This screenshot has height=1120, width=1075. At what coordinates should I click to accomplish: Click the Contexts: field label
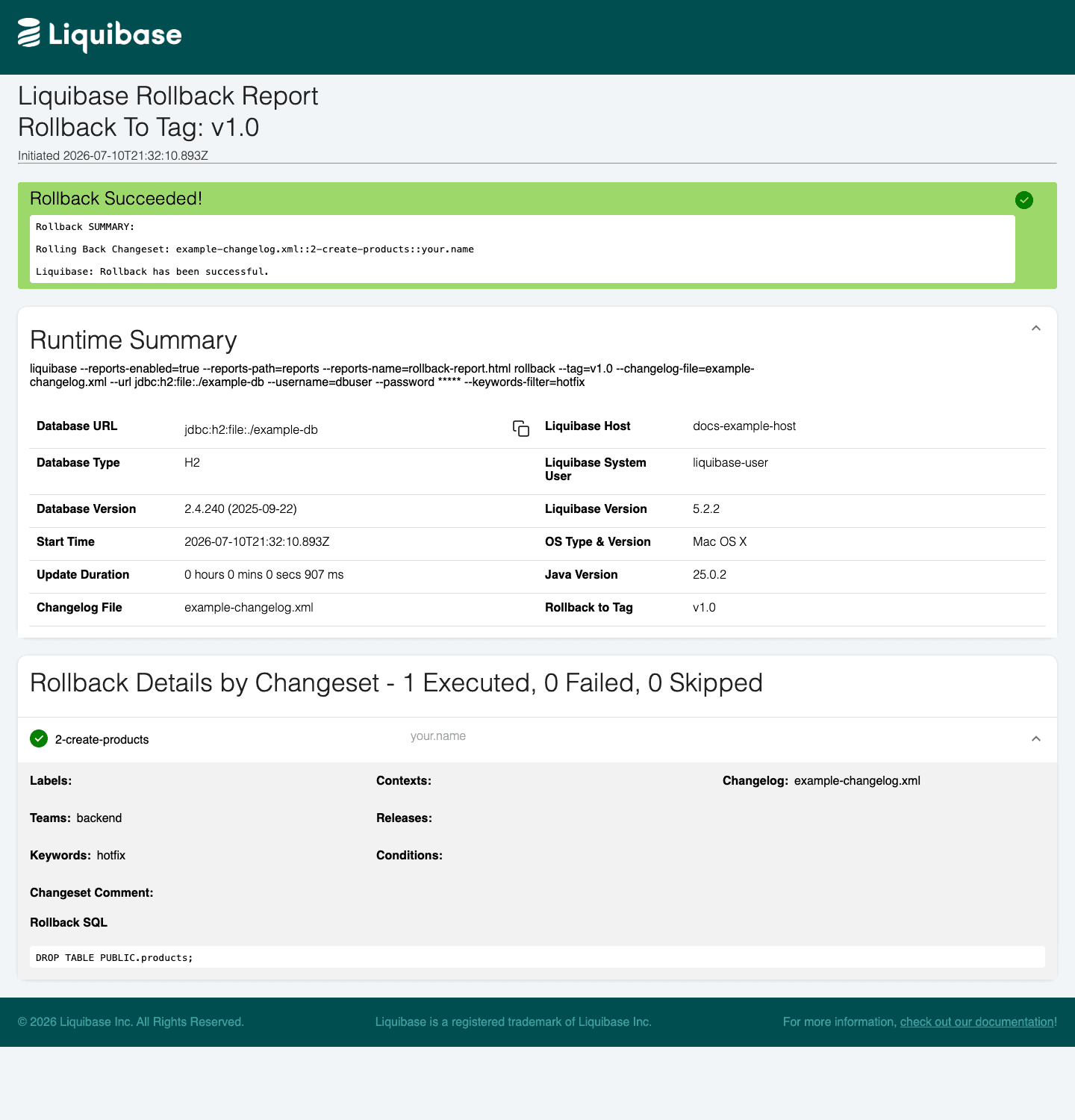(x=404, y=781)
